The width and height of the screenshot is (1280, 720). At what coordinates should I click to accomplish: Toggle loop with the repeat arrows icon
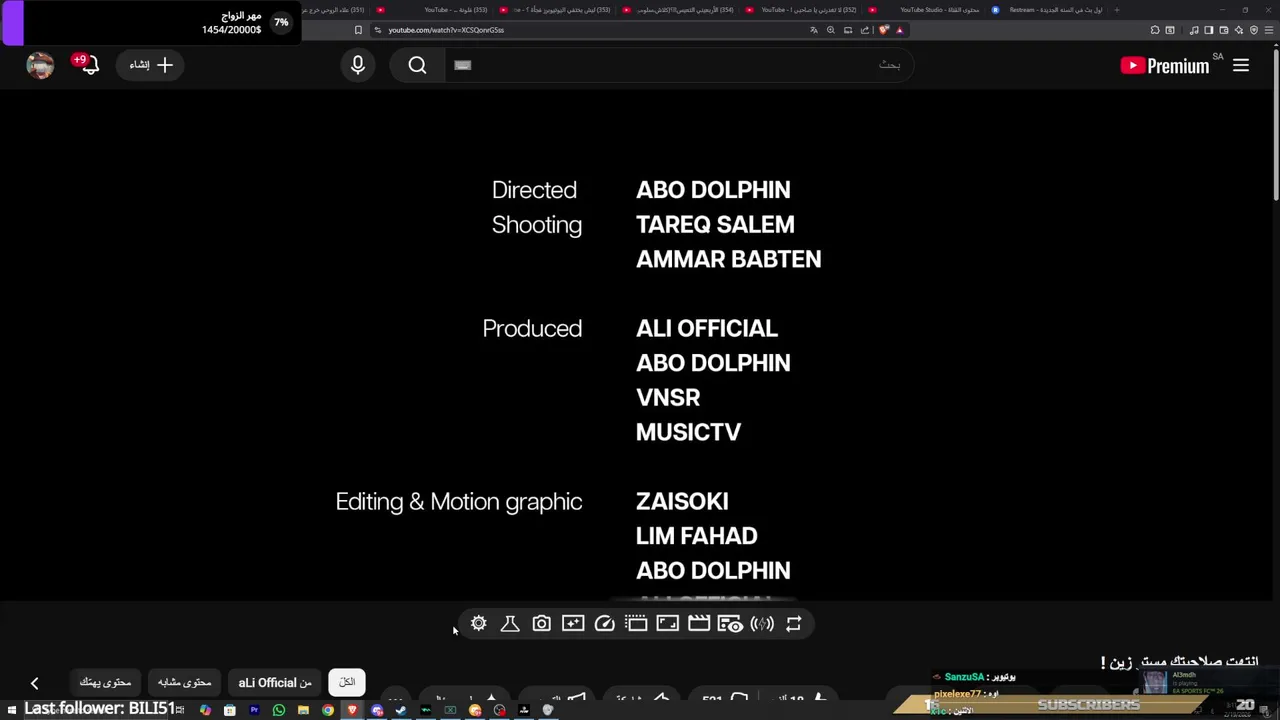coord(793,623)
